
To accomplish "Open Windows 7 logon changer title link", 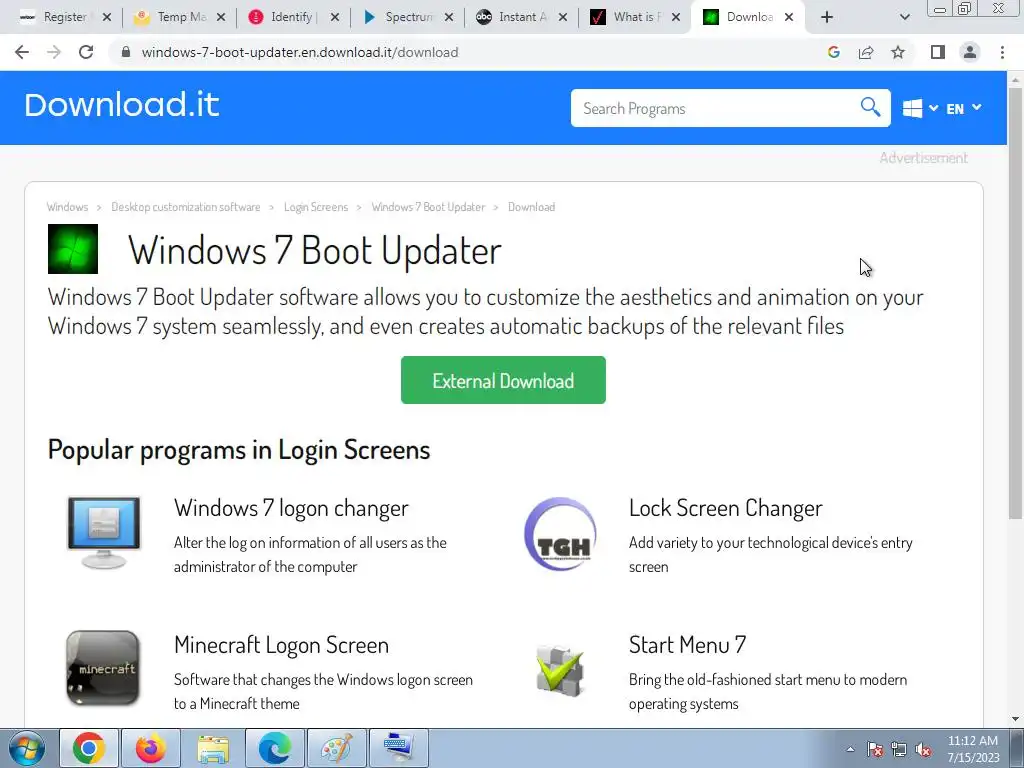I will (291, 508).
